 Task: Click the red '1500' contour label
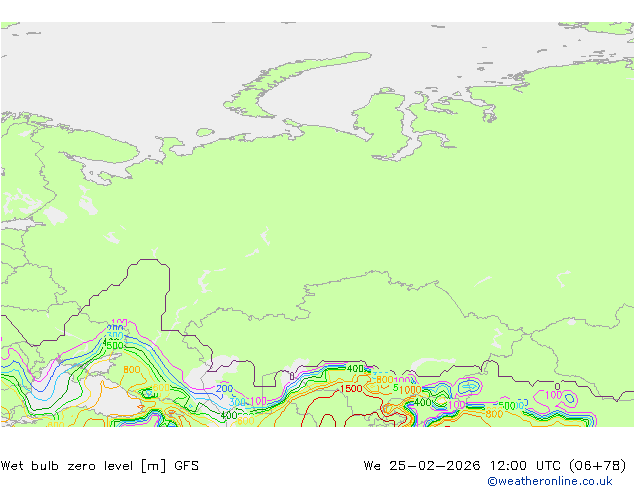tap(351, 389)
